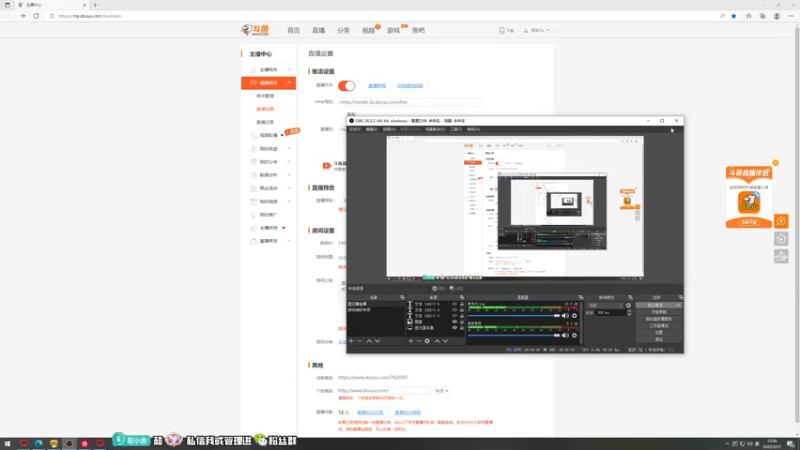This screenshot has height=450, width=800.
Task: Adjust the first mixer volume slider
Action: click(x=513, y=316)
